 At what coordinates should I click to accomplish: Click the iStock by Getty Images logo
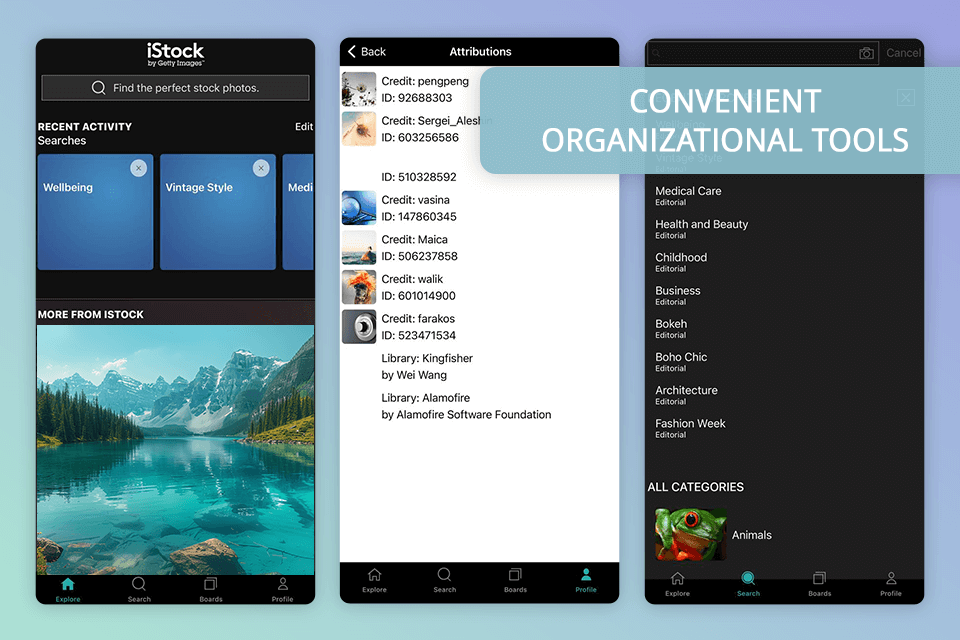click(175, 54)
